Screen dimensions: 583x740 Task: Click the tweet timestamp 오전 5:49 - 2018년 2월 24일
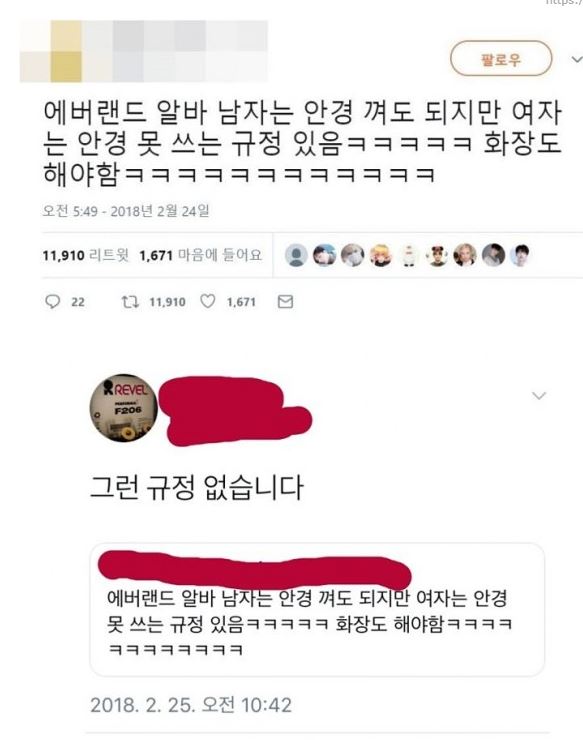(x=126, y=210)
